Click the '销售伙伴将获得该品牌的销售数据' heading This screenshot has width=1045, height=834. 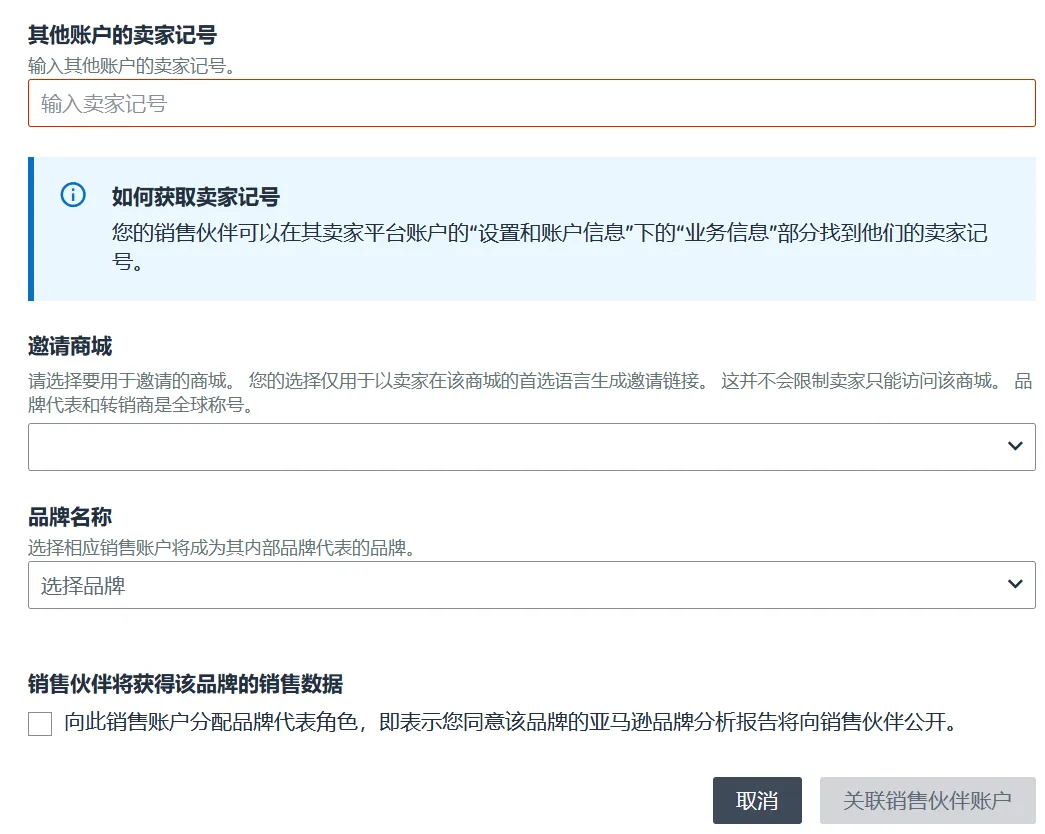coord(185,684)
